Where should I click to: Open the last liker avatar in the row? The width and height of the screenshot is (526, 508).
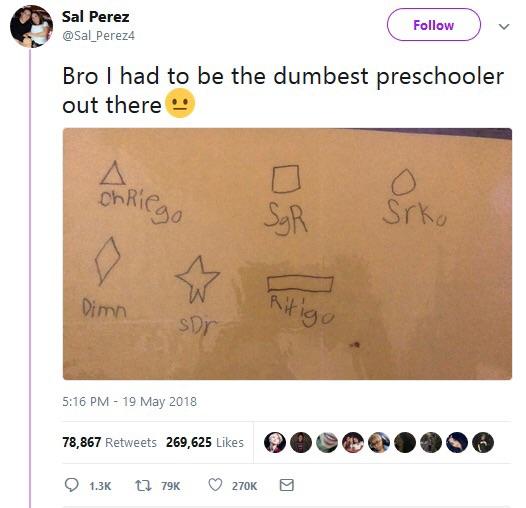[483, 442]
